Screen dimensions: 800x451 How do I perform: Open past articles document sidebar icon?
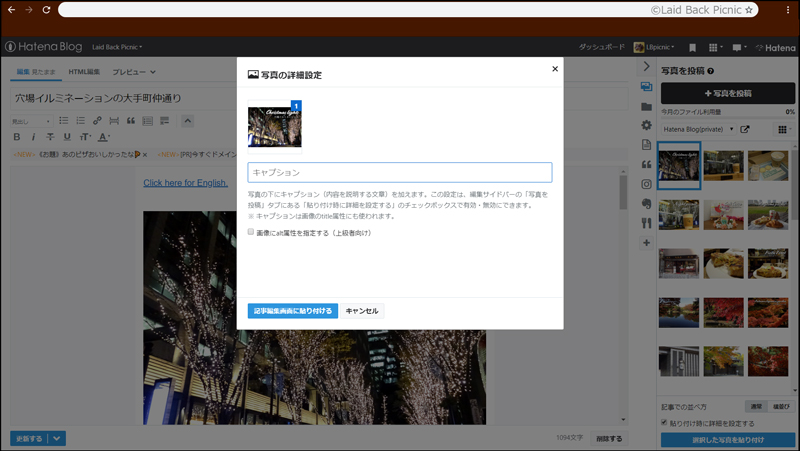[x=646, y=145]
